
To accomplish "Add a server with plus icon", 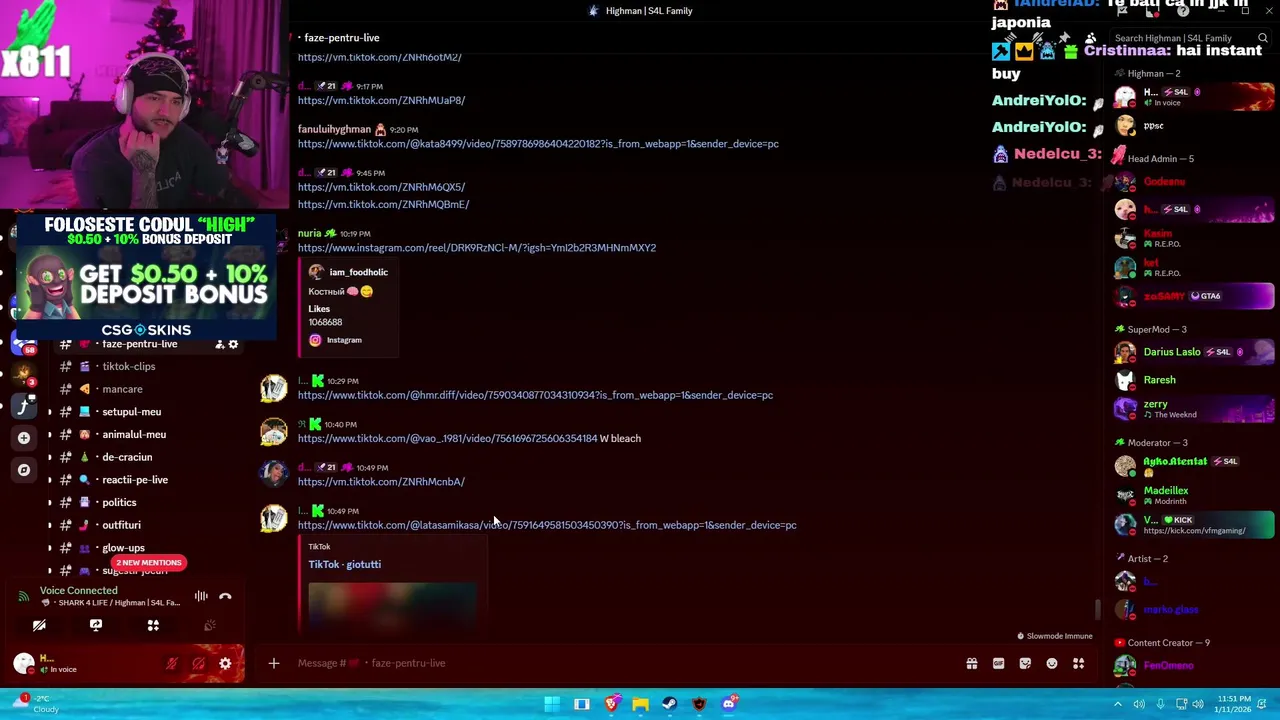I will pos(24,437).
